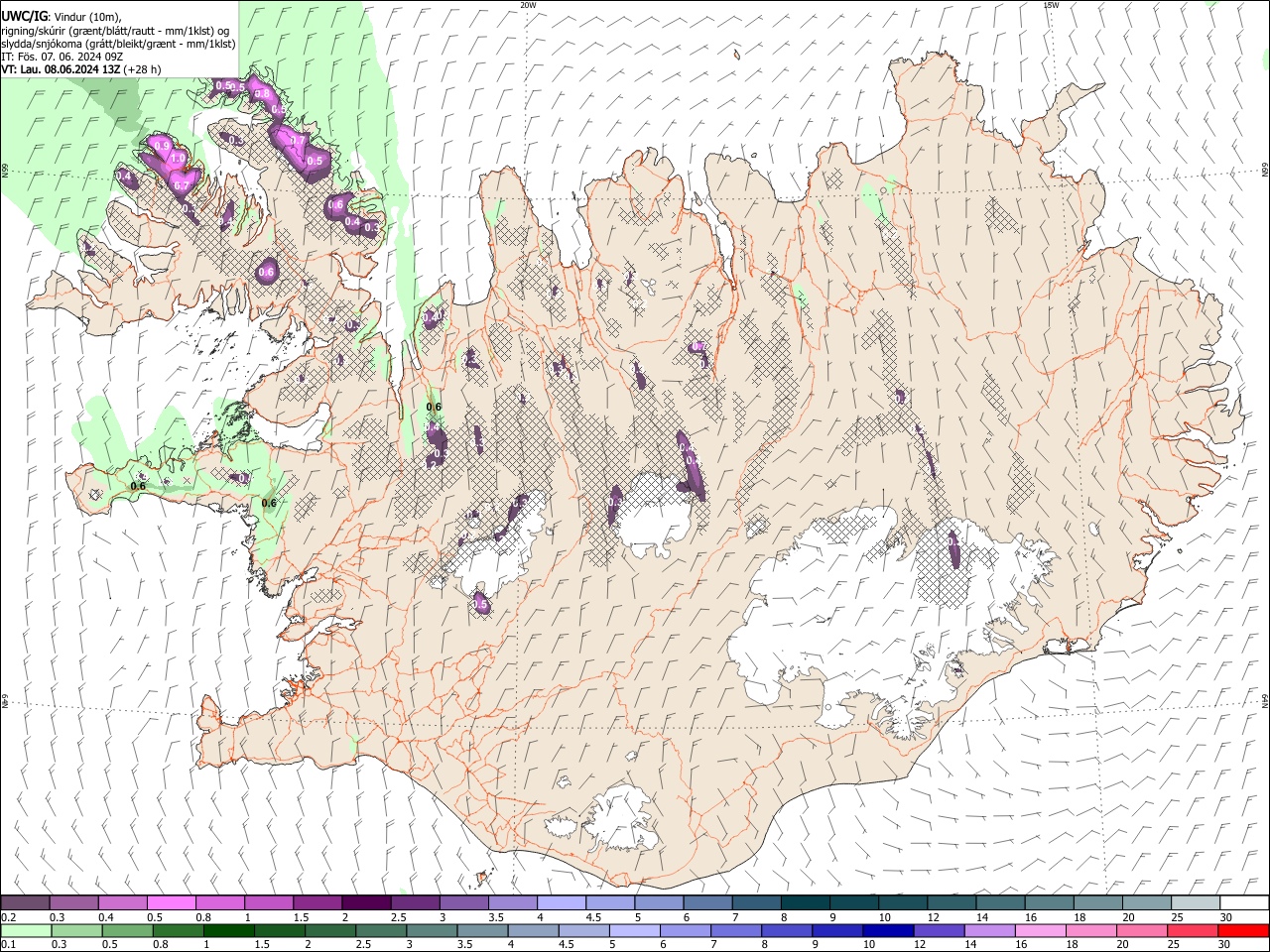Screen dimensions: 1270x952
Task: Click the dark teal upper swatch between 8 and 9
Action: click(x=804, y=902)
